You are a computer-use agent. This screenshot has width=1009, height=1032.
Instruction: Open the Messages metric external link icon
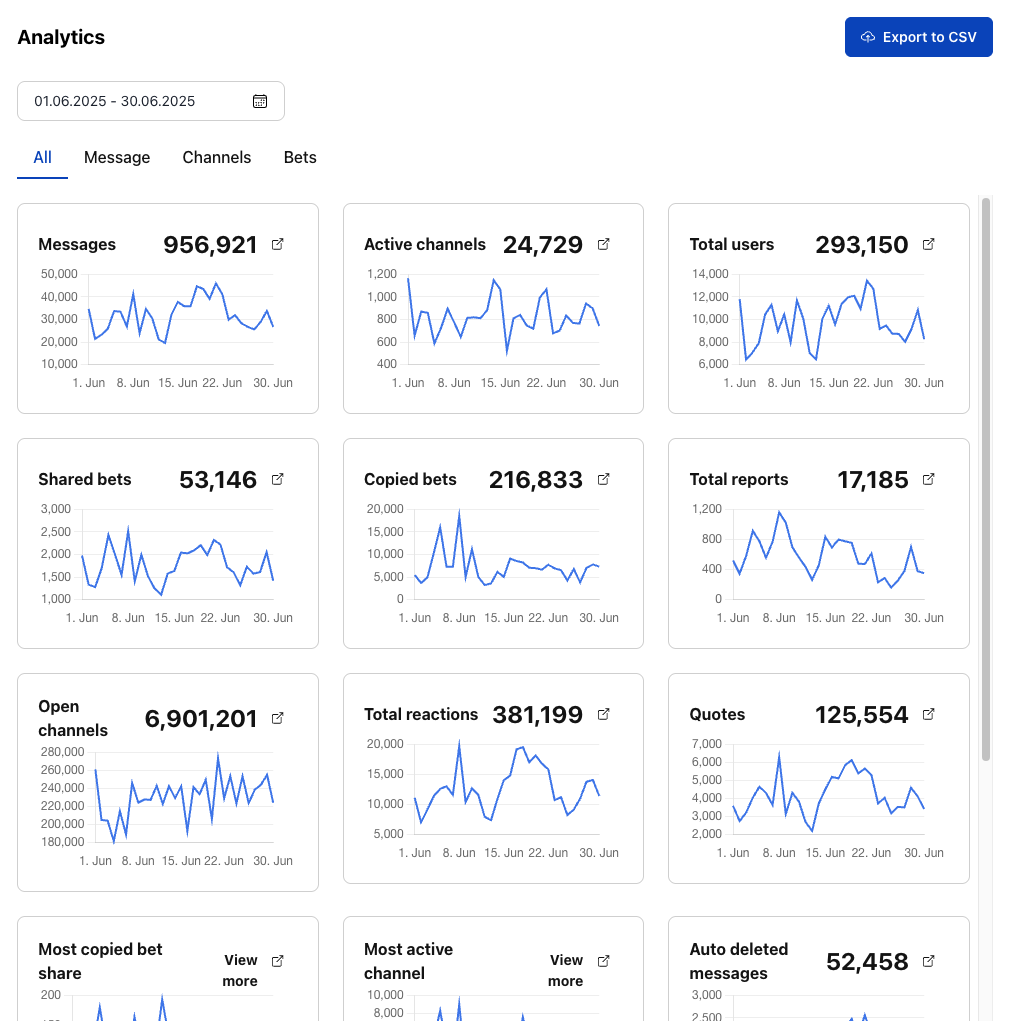click(277, 243)
